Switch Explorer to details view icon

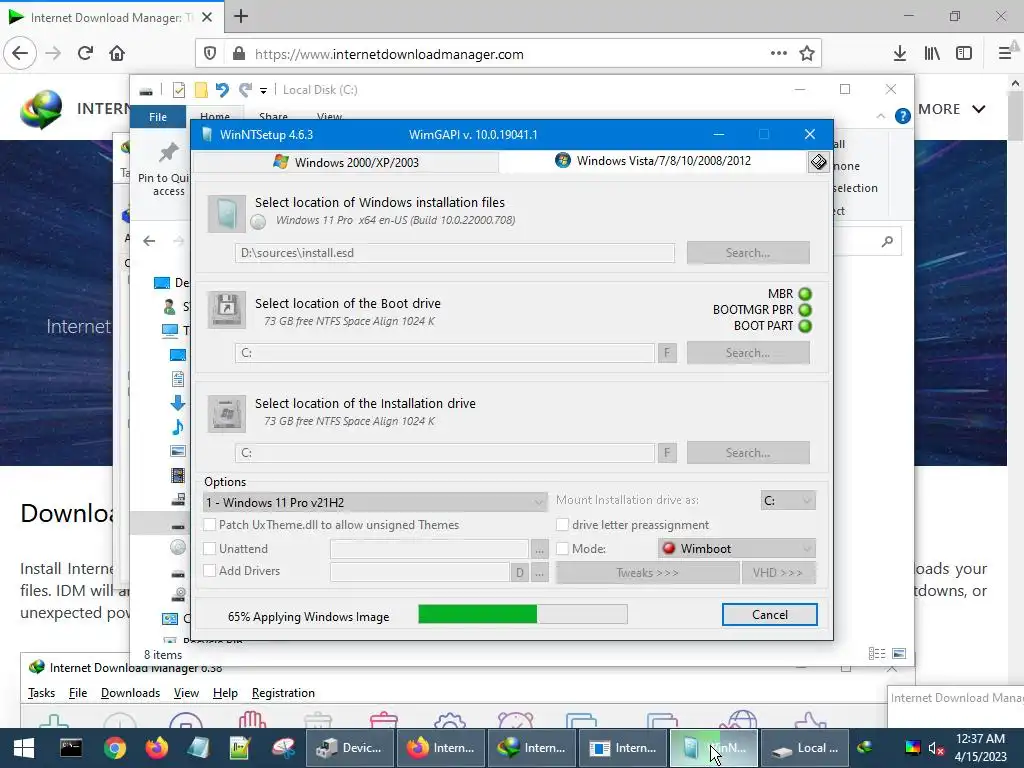877,654
